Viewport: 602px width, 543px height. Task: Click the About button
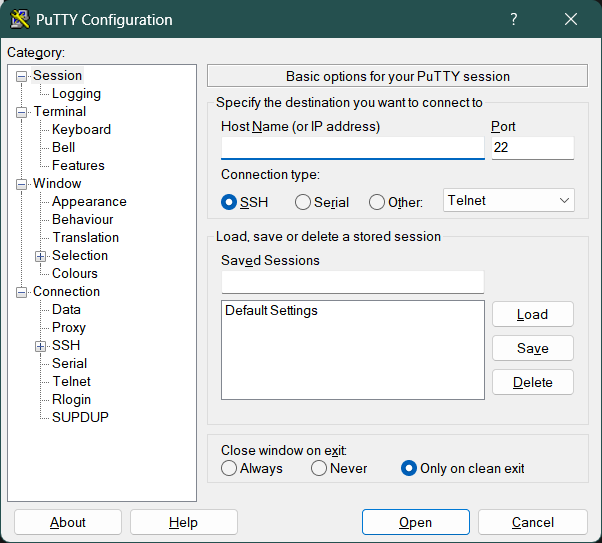click(x=68, y=522)
